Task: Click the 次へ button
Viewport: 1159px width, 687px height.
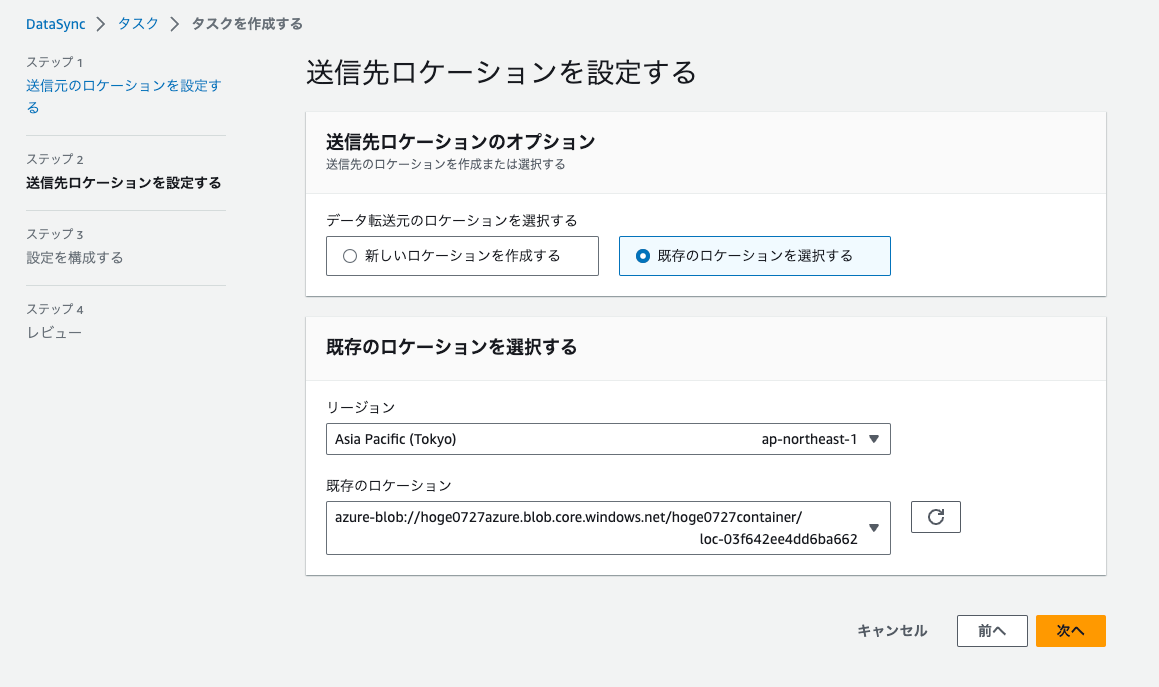Action: click(1070, 630)
